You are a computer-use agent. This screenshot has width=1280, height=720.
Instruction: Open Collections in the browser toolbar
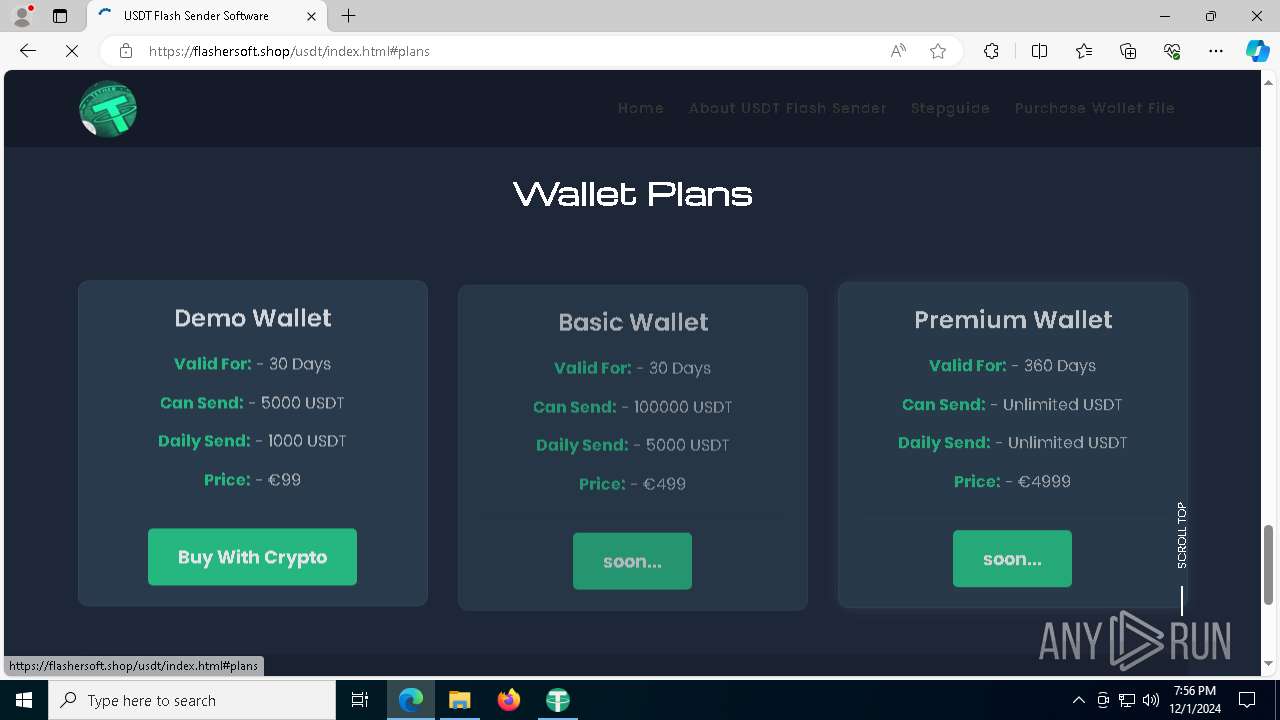point(1128,51)
